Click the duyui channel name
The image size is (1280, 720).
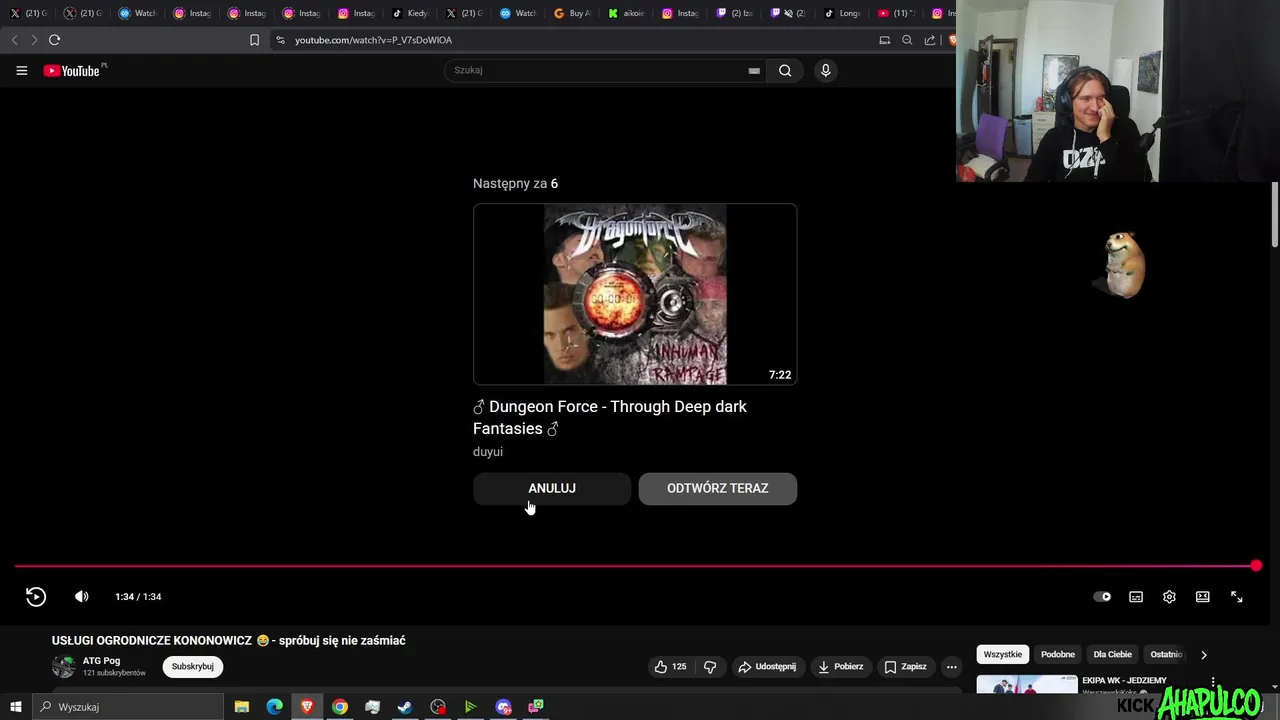[x=488, y=452]
